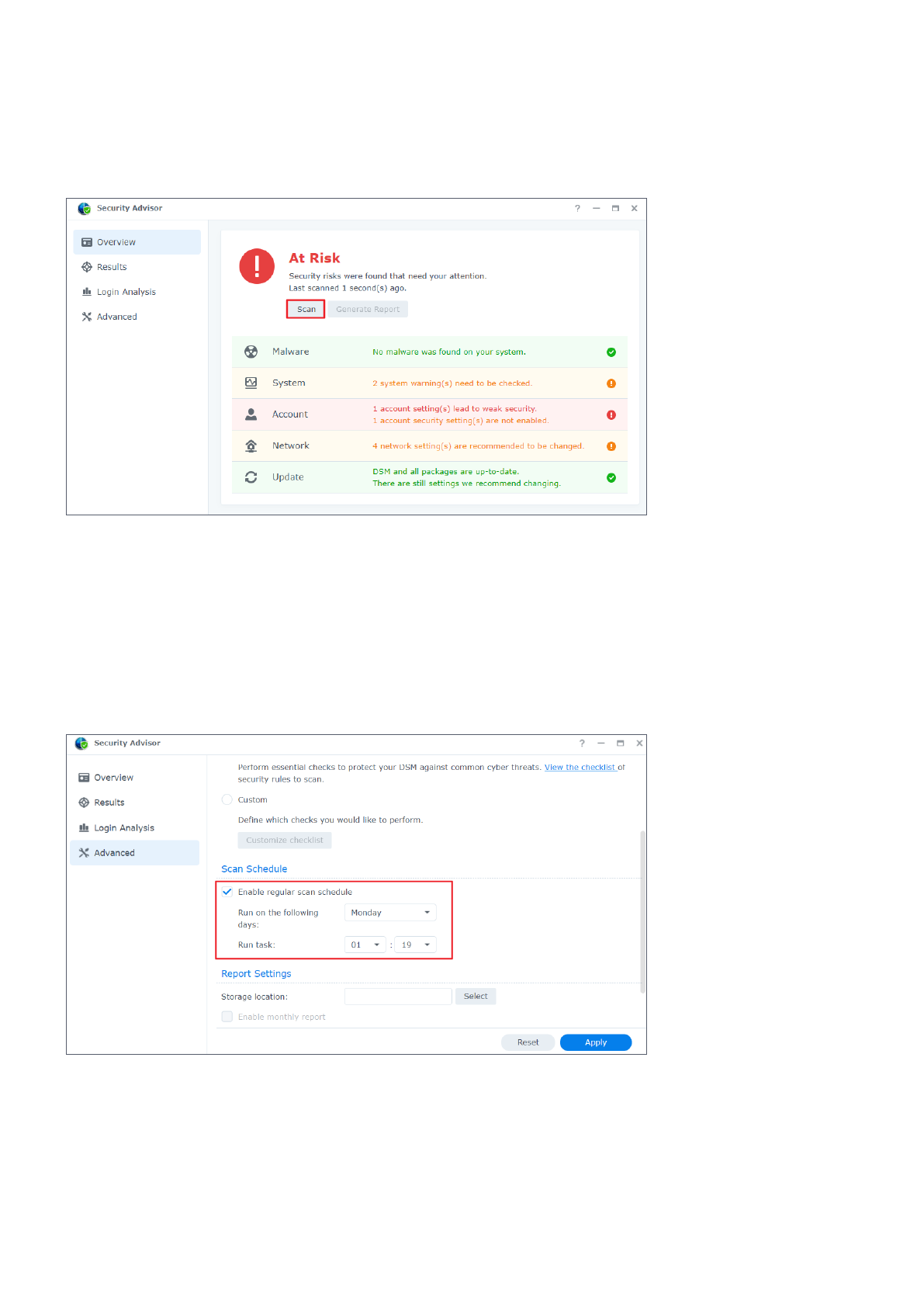Click the vertical scrollbar in Advanced settings

(x=642, y=912)
